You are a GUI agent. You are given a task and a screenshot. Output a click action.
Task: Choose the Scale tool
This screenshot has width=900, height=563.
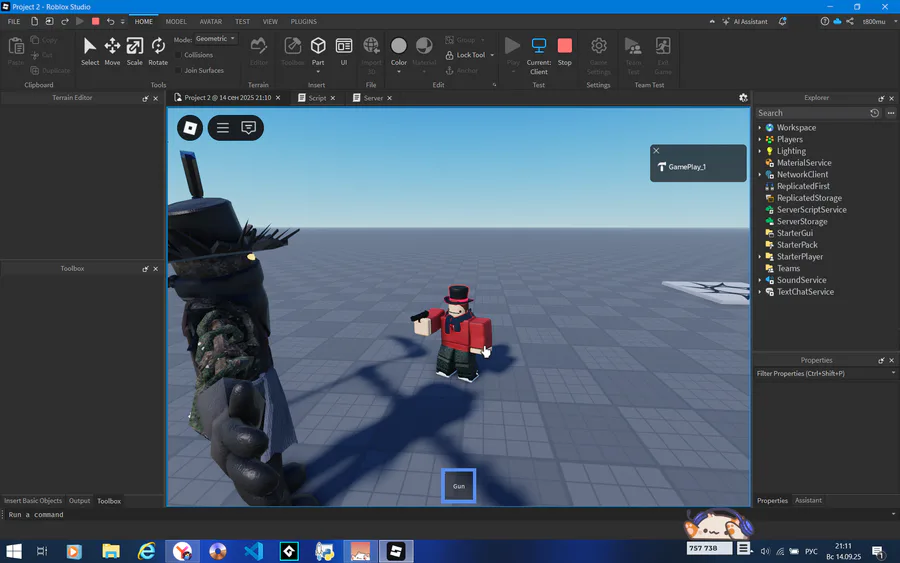coord(134,52)
